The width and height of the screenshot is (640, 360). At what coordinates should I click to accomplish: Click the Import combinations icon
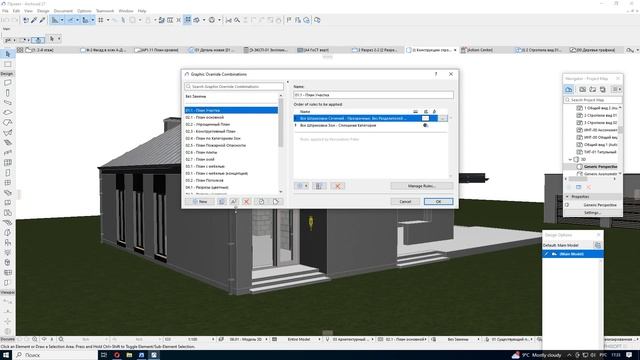(261, 202)
